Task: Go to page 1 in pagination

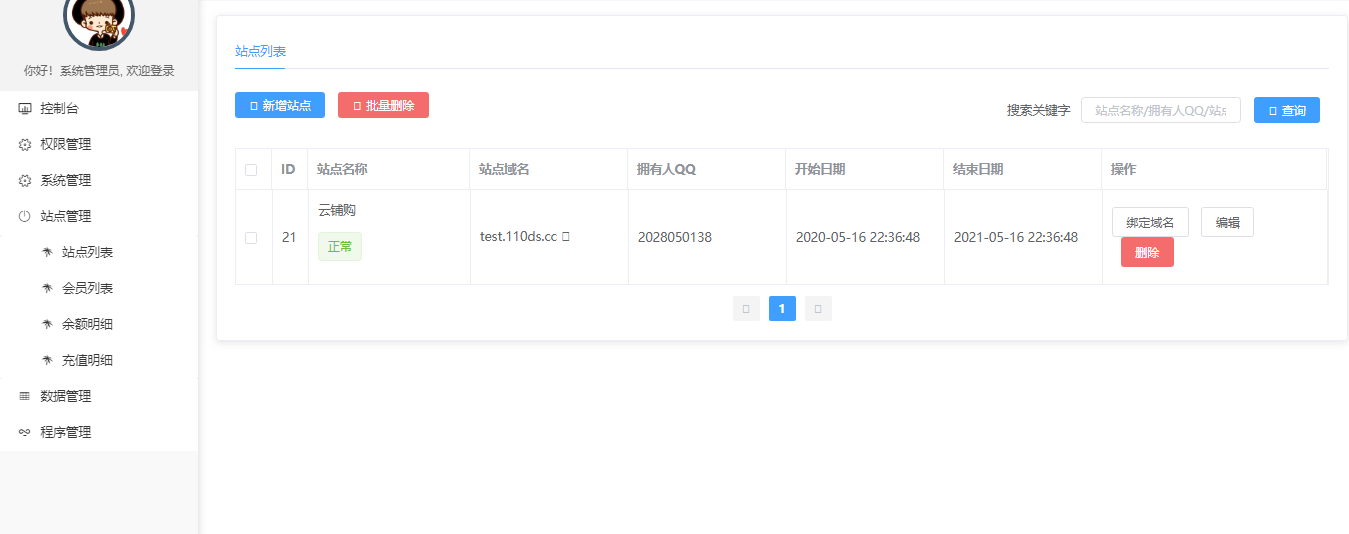Action: 782,309
